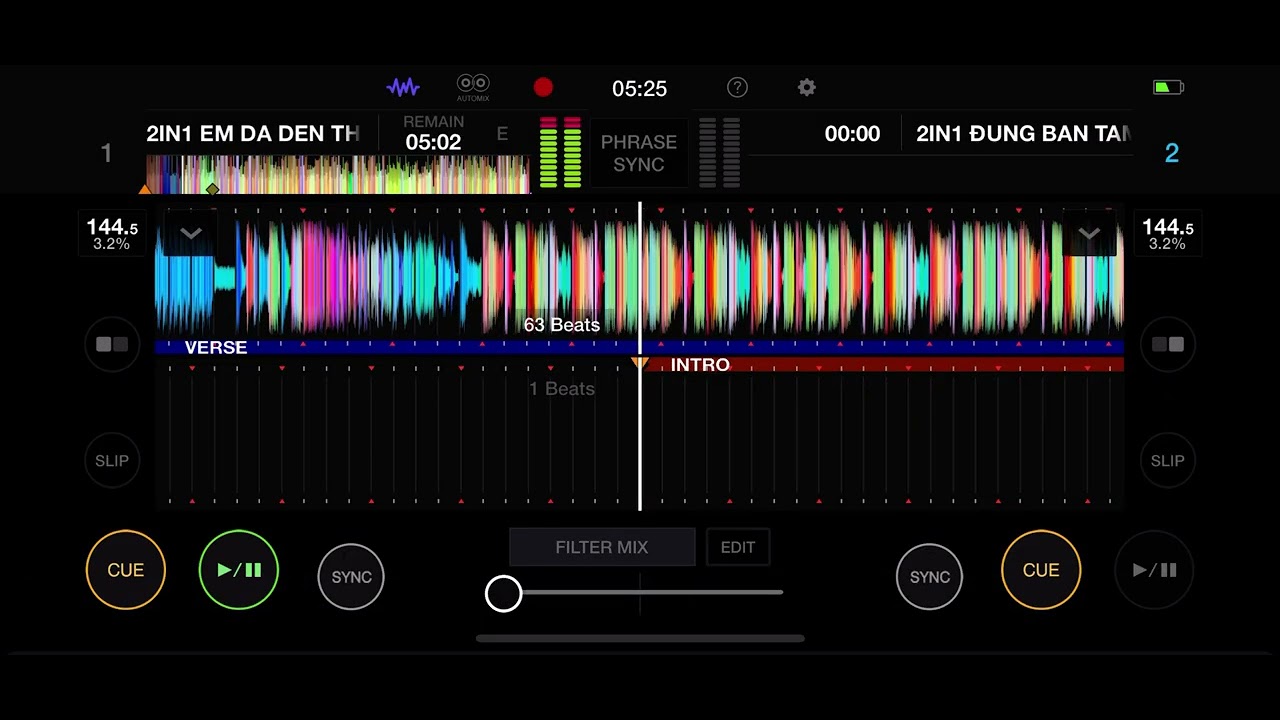
Task: Expand deck 1 chevron dropdown
Action: 191,234
